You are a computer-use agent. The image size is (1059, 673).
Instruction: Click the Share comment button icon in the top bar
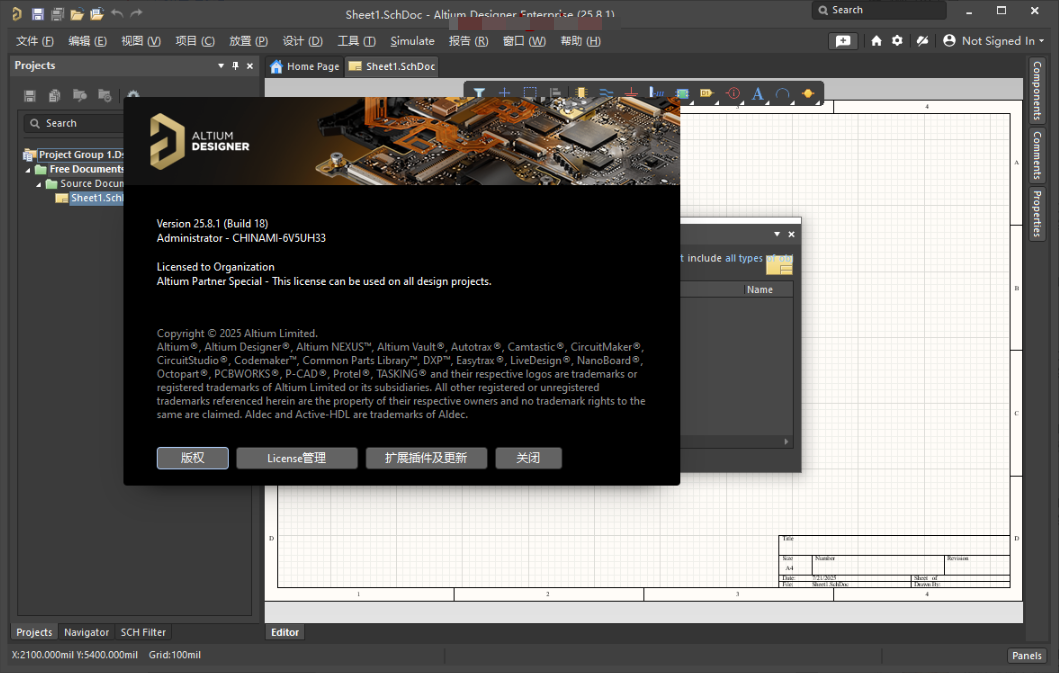(843, 41)
